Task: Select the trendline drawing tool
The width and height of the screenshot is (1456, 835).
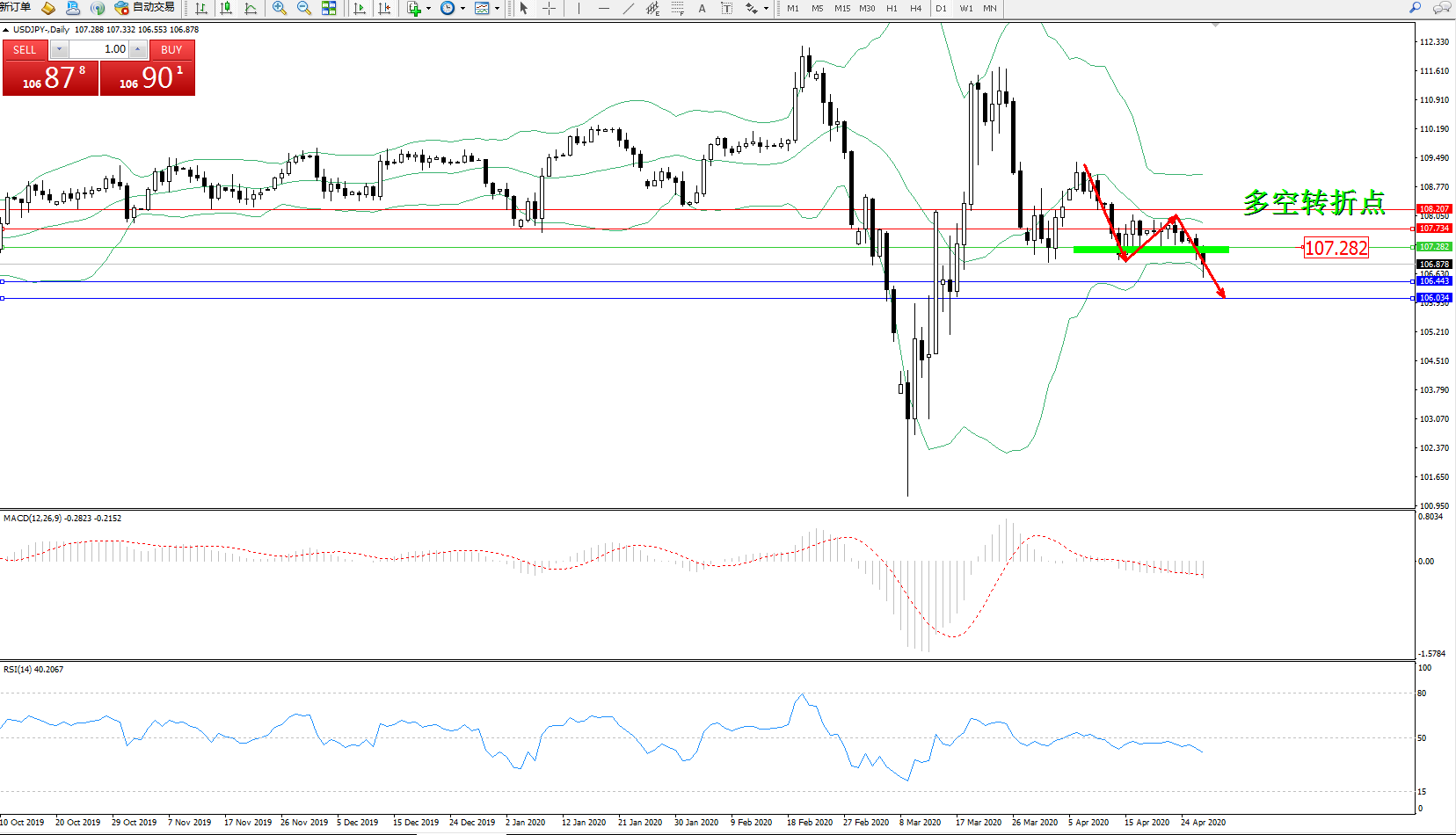Action: 628,8
